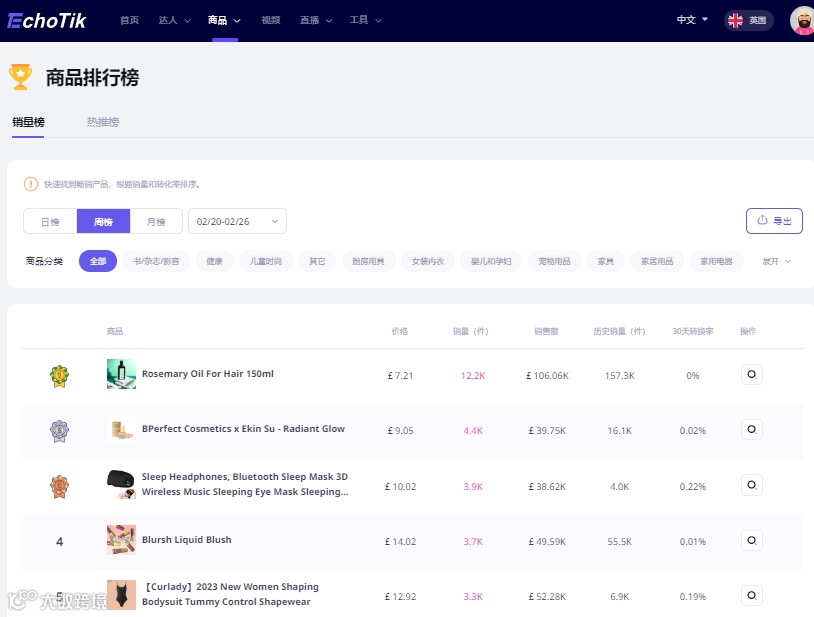The width and height of the screenshot is (814, 617).
Task: Open Blursh Liquid Blush product link
Action: (187, 540)
